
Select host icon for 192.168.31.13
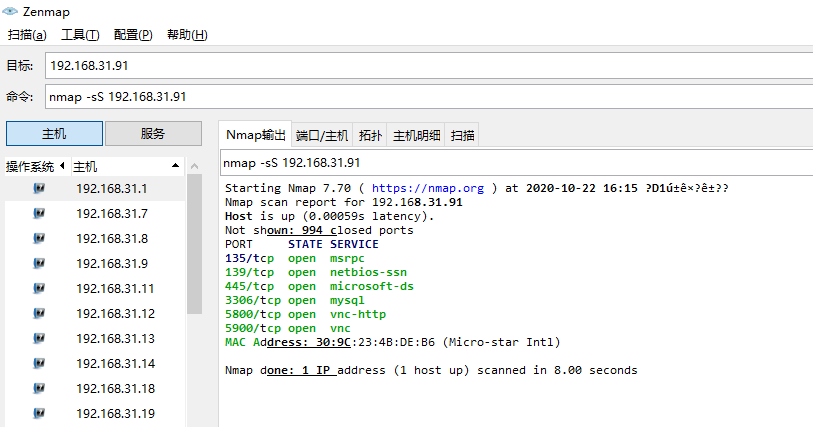tap(39, 338)
